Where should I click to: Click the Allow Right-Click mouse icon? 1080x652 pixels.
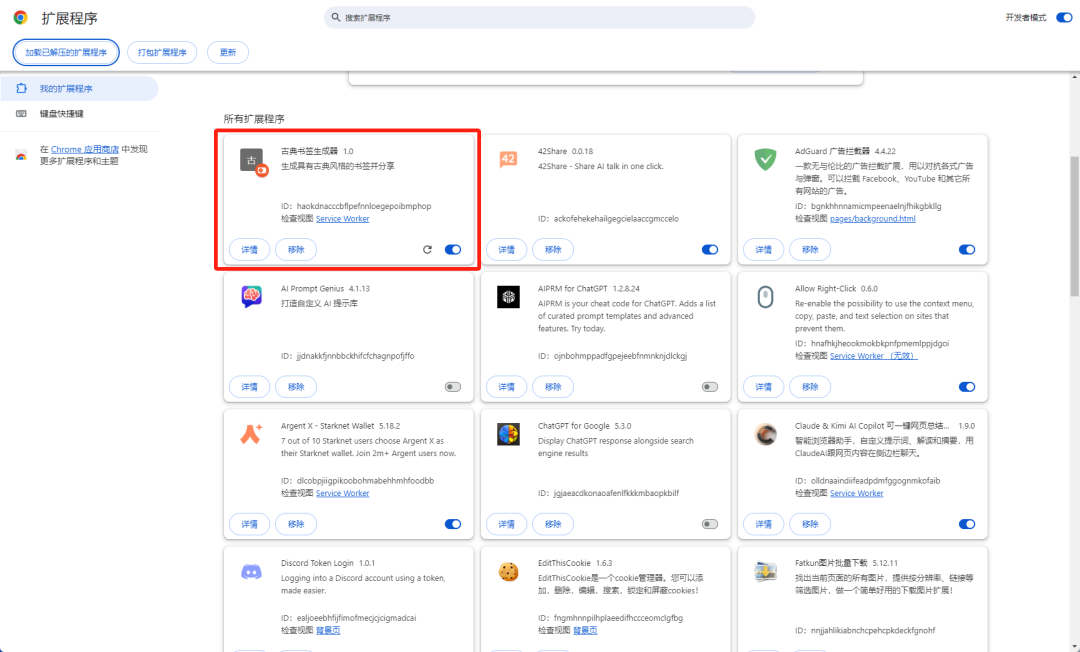click(765, 297)
